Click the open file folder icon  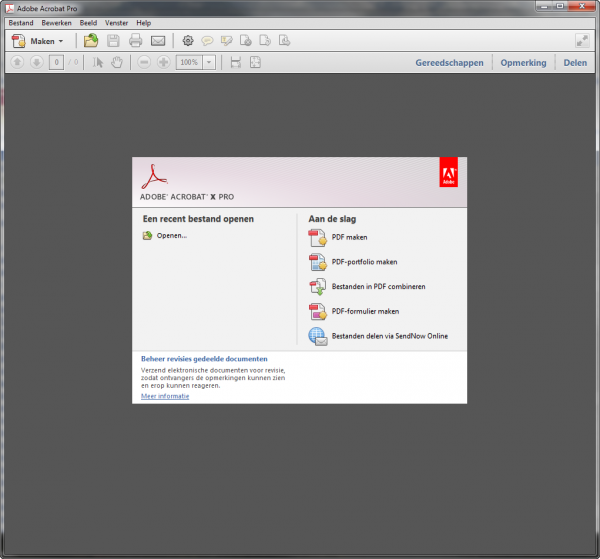[91, 41]
